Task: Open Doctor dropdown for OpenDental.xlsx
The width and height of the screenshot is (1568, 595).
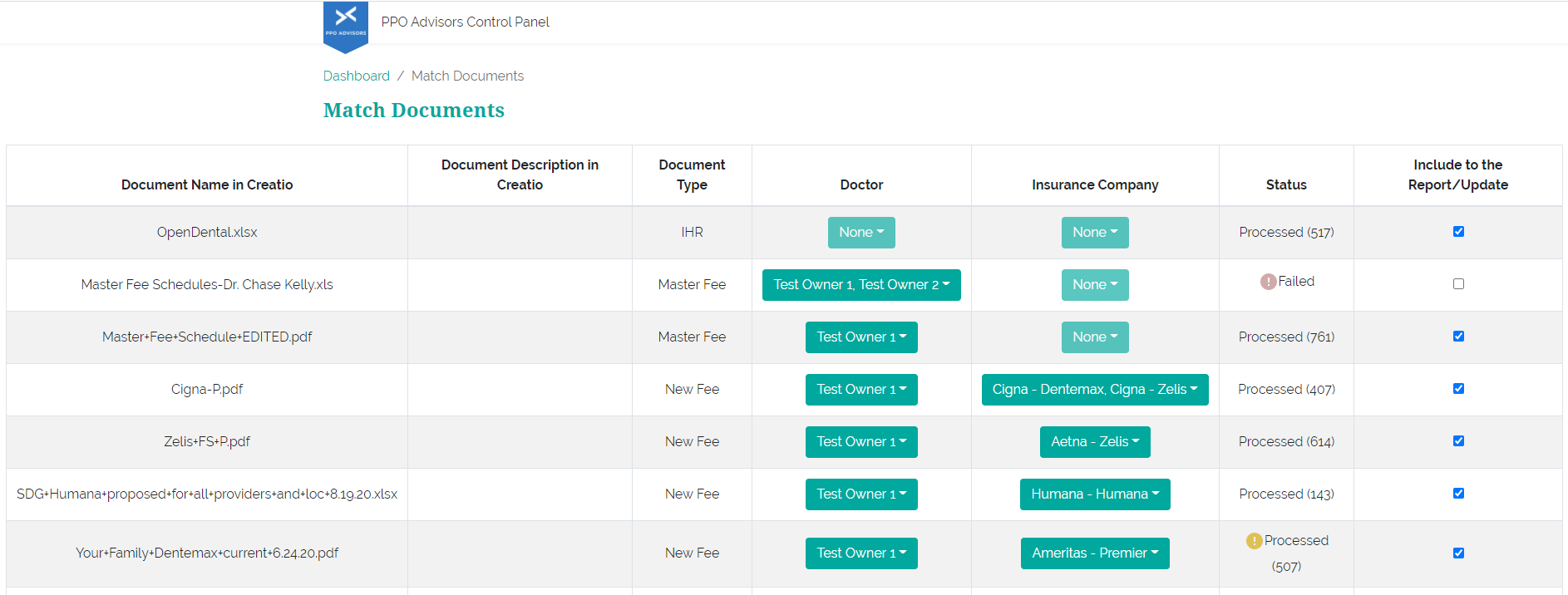Action: (x=861, y=233)
